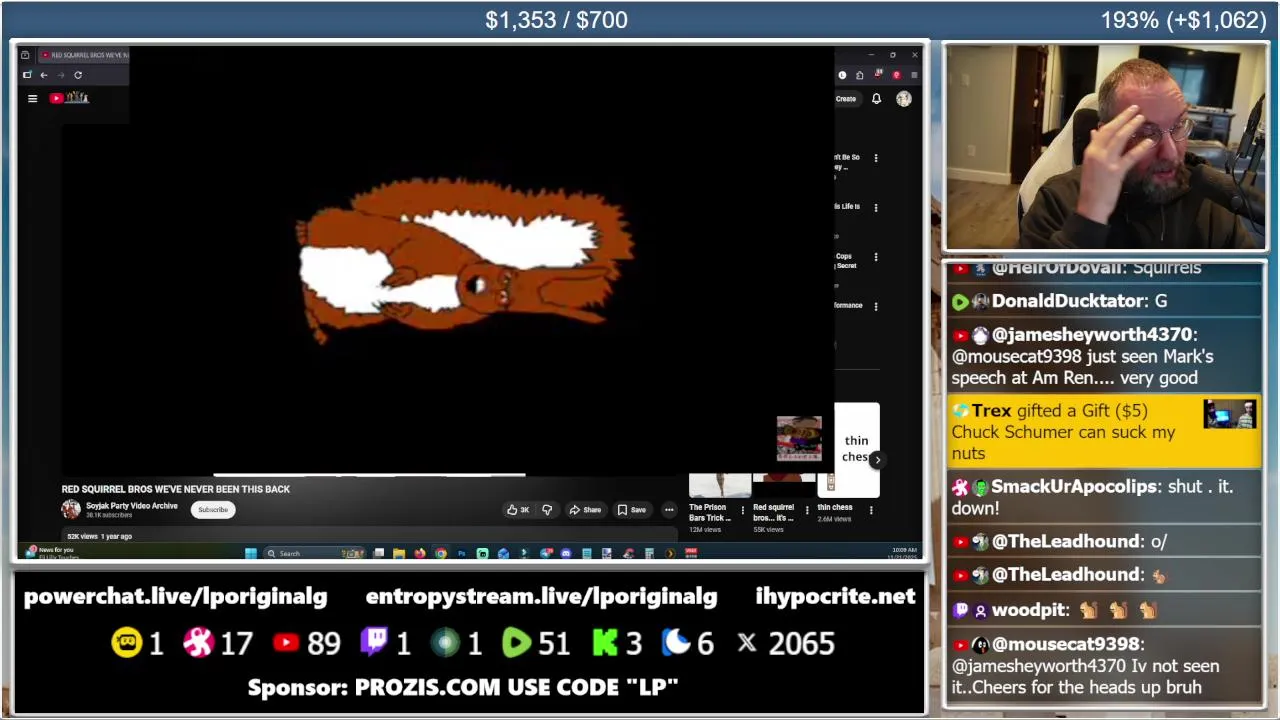Click the video title 'RED SQUIRREL BROS WE'VE NEVER BEEN THIS BACK'
The image size is (1280, 720).
[x=176, y=489]
